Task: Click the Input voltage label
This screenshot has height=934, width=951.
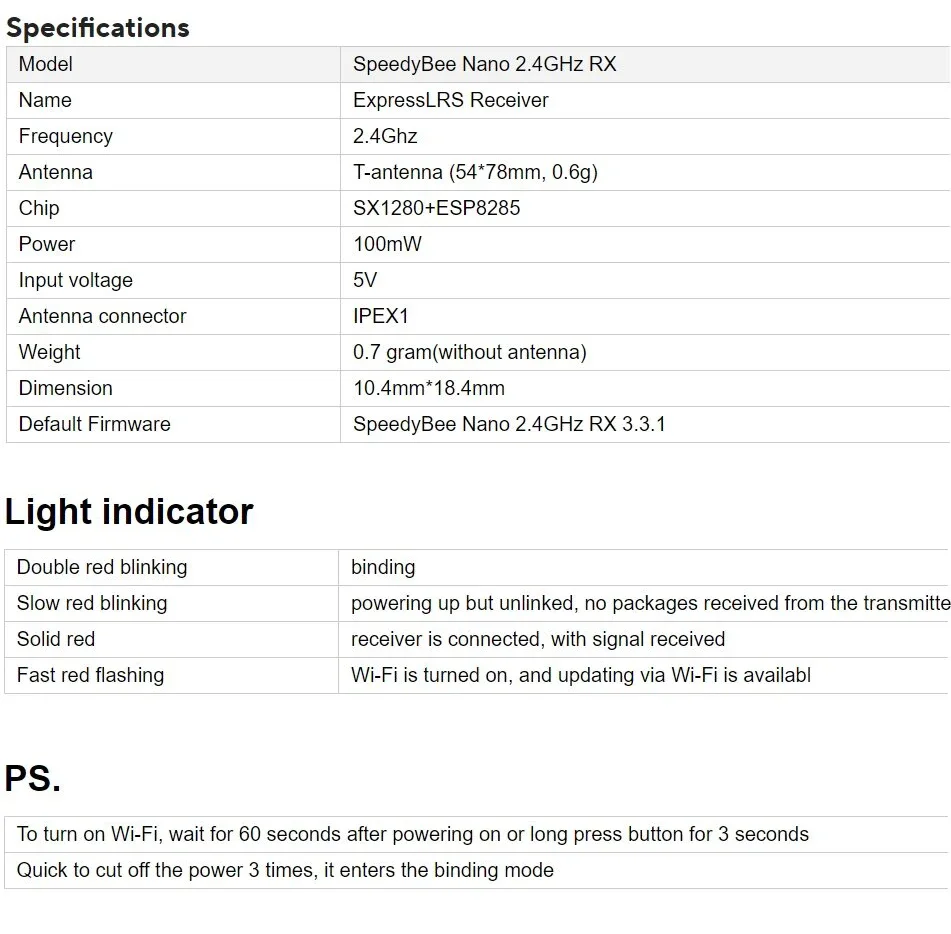Action: pos(76,280)
